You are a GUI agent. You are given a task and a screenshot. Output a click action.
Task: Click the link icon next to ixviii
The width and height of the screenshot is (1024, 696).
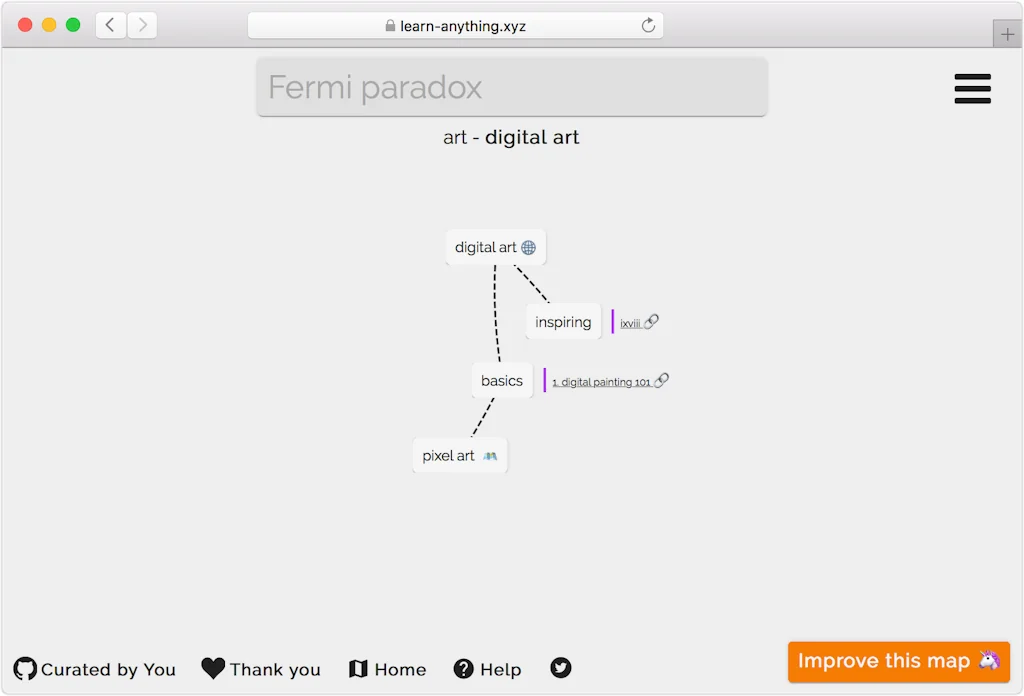pos(653,322)
